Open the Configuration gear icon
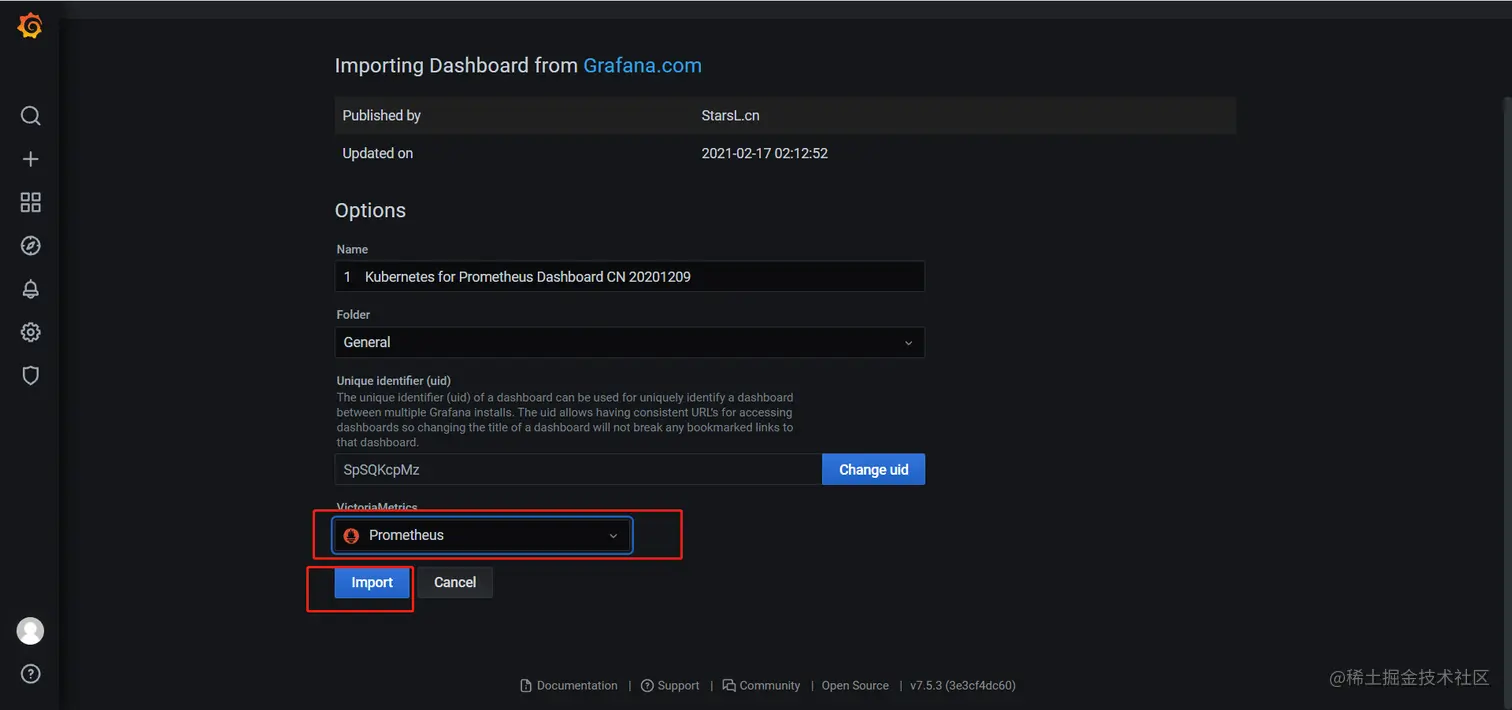 pyautogui.click(x=30, y=332)
